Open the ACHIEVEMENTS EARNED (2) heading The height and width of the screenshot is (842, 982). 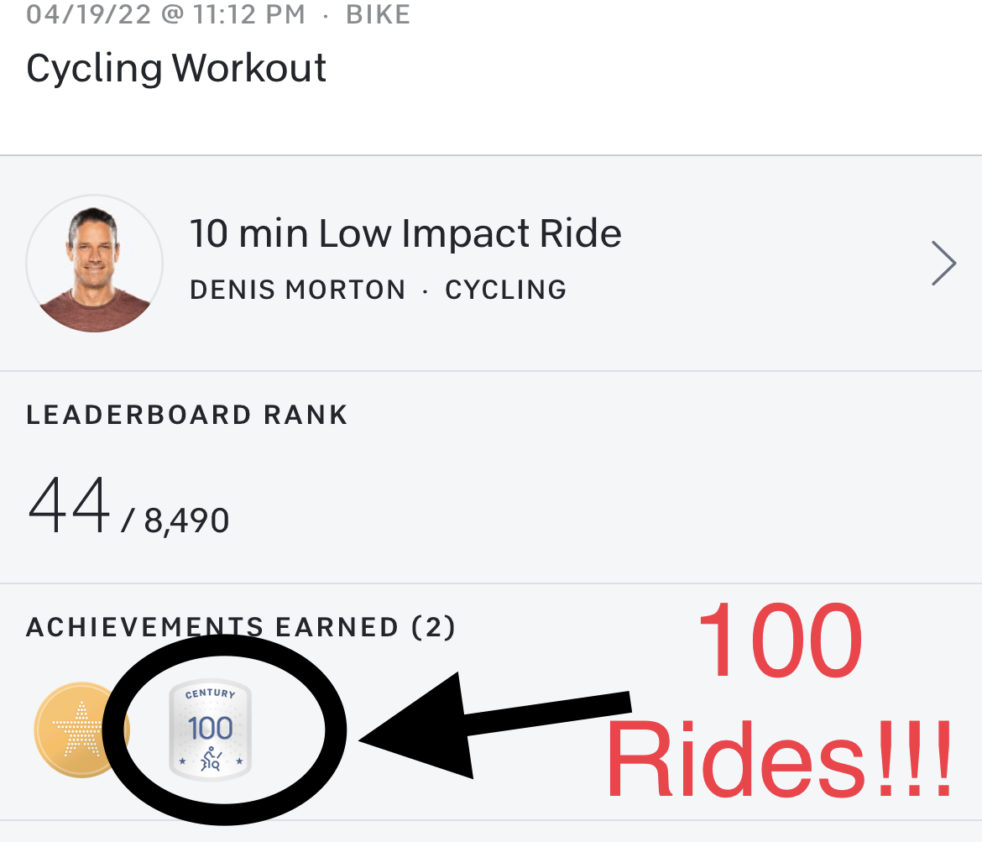(243, 628)
